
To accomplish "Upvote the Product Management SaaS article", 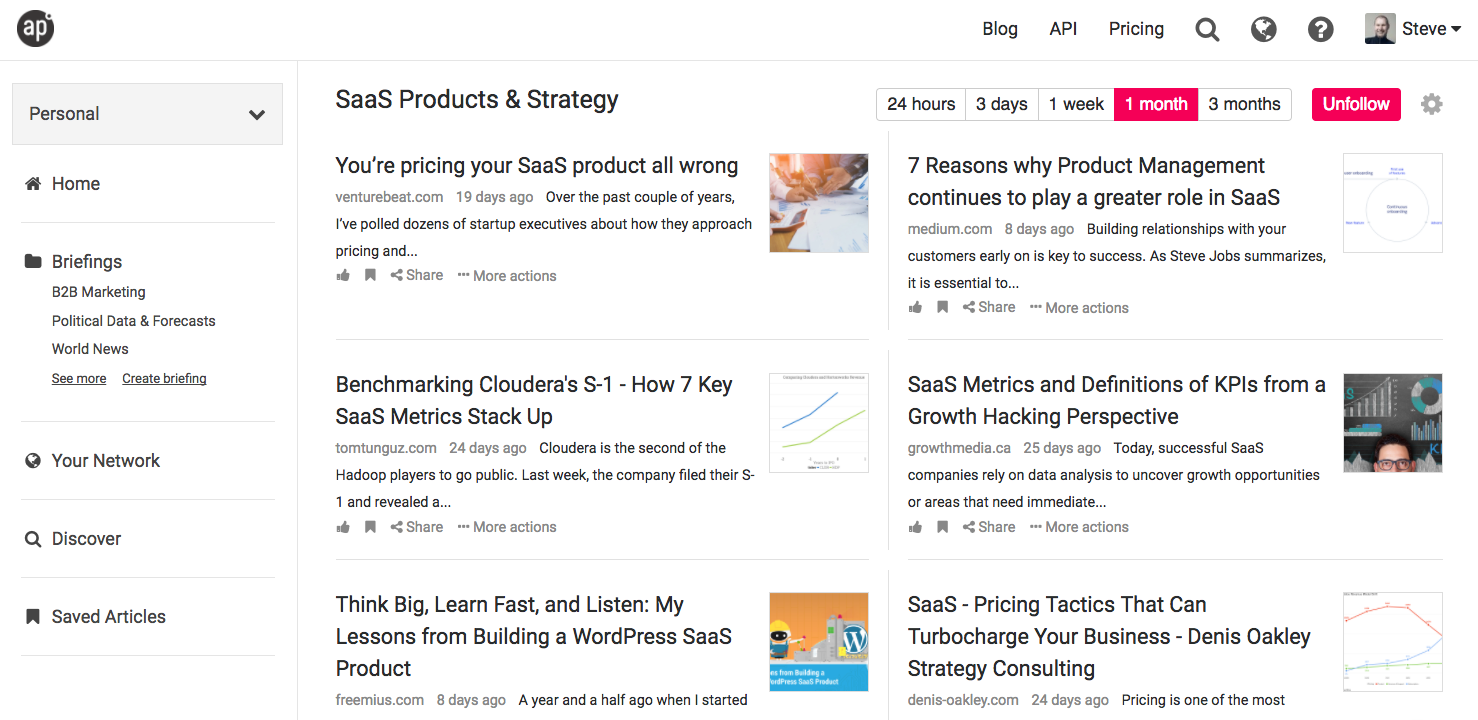I will click(915, 308).
